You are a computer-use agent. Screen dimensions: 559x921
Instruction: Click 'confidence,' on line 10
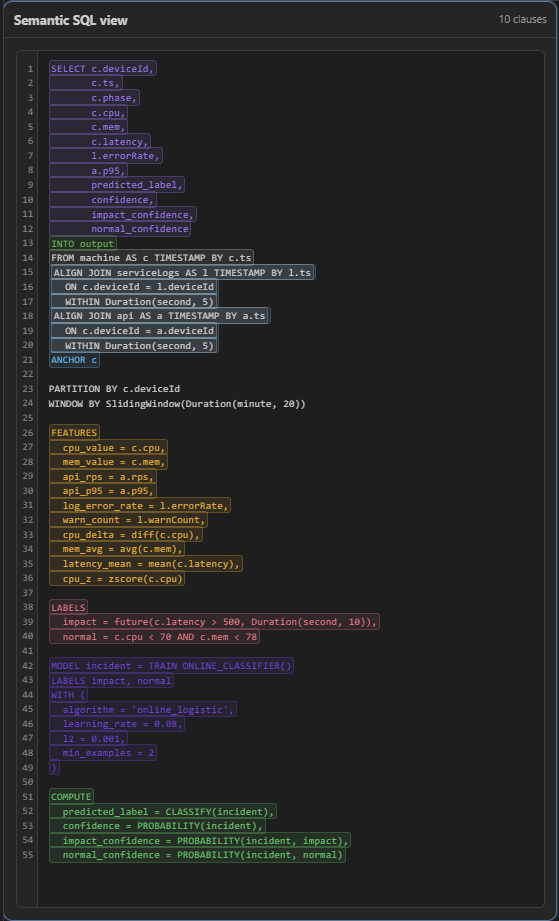pos(103,200)
